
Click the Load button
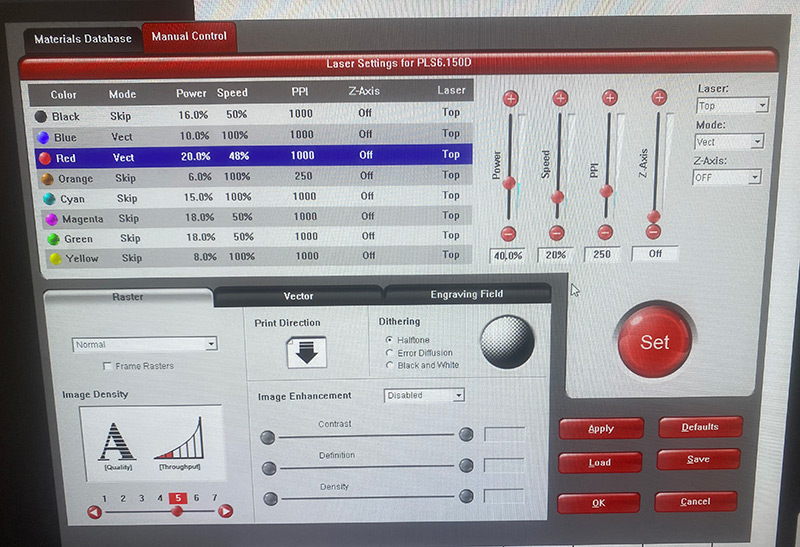(600, 462)
